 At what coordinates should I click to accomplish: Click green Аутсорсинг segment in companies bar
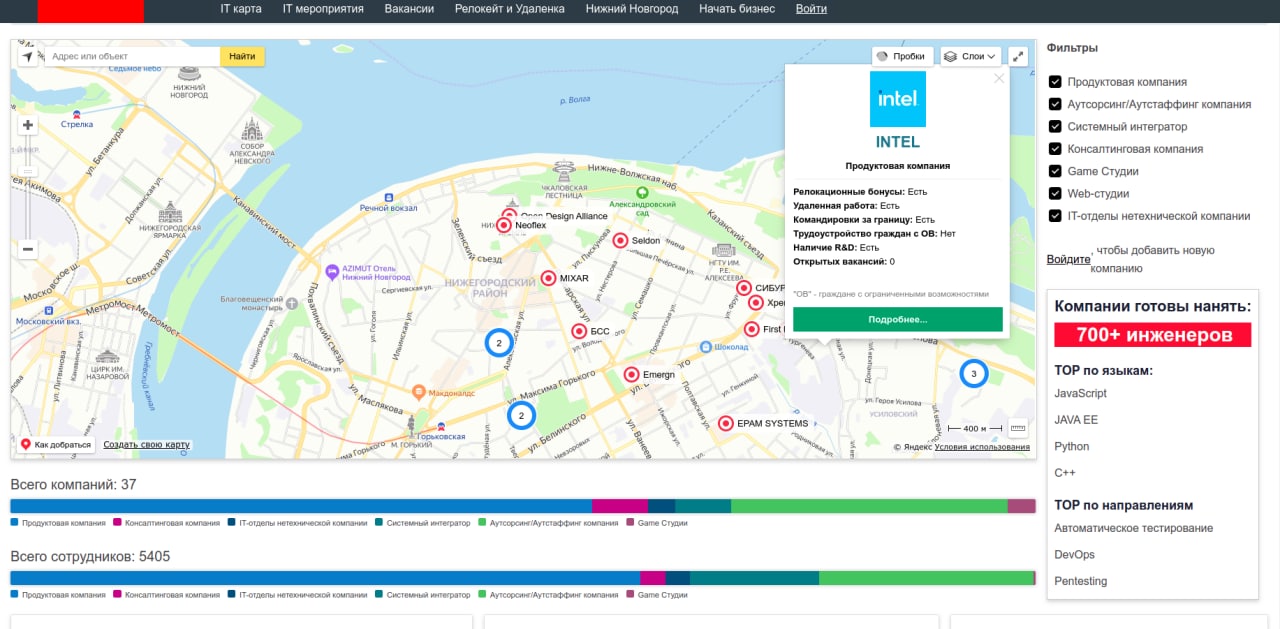point(869,506)
